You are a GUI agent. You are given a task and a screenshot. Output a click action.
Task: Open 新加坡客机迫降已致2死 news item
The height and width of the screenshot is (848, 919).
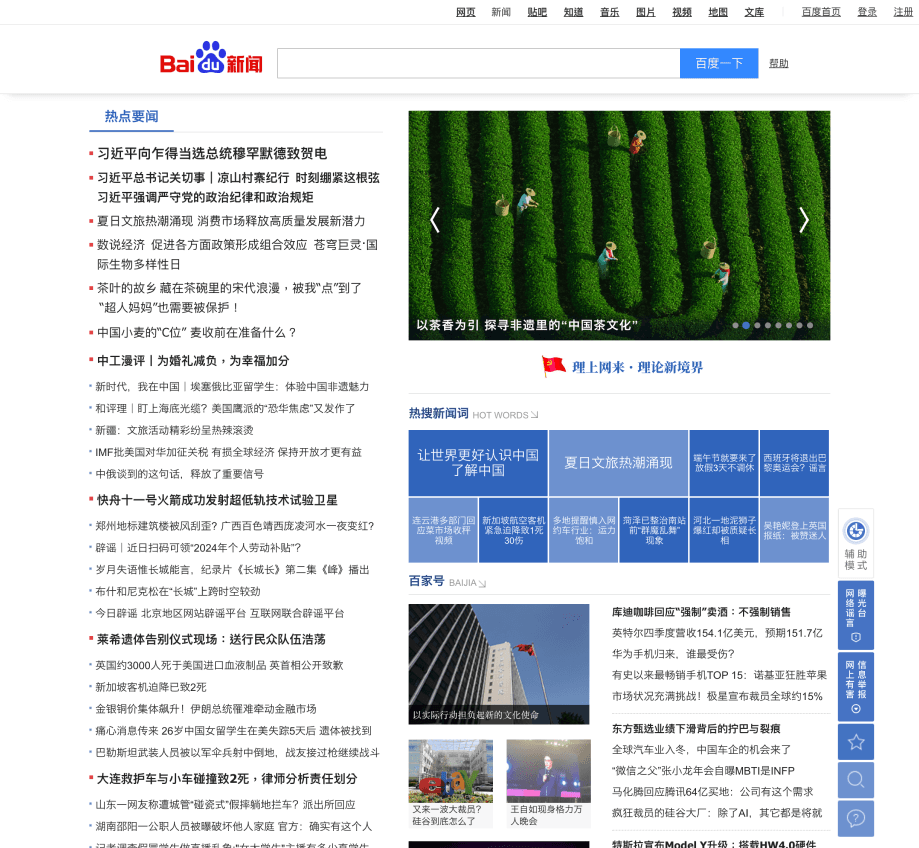(x=151, y=687)
